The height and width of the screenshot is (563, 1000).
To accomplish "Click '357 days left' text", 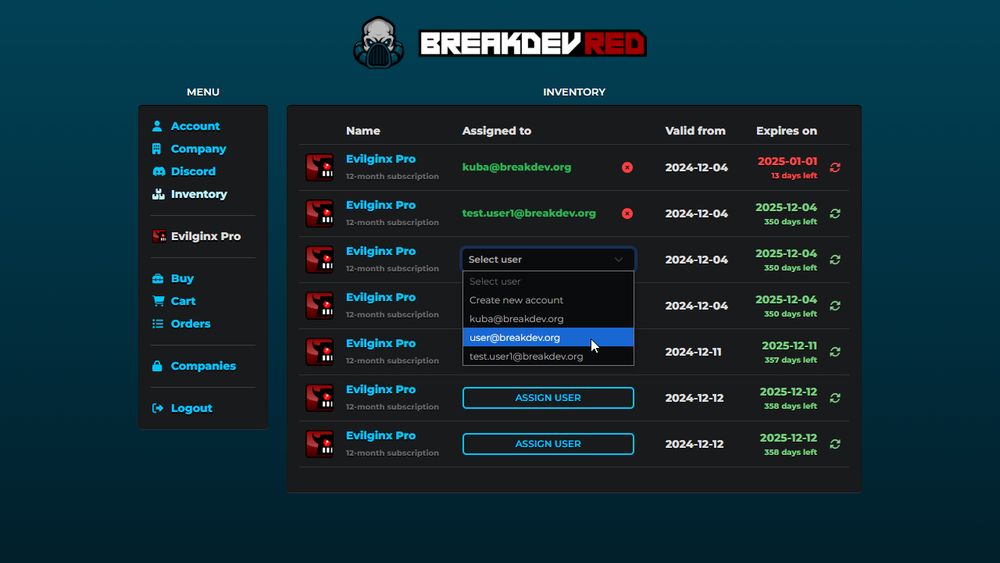I will (790, 360).
